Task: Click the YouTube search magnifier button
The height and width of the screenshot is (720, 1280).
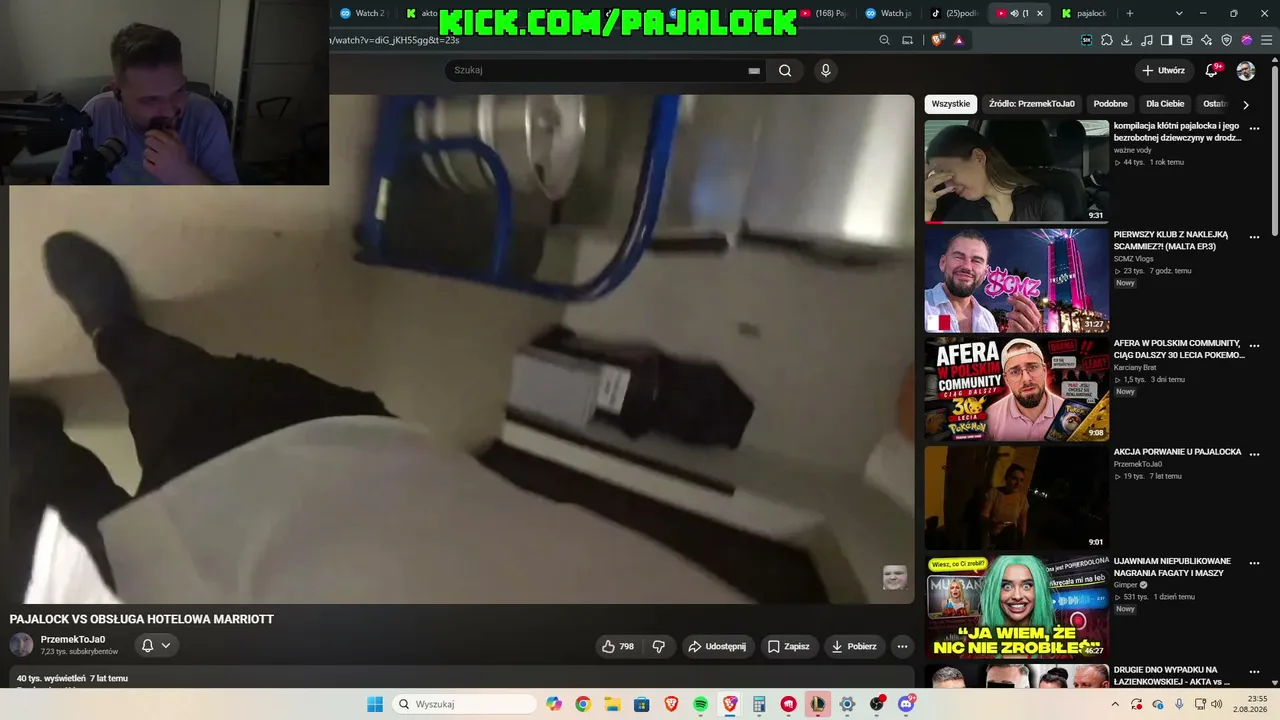Action: [x=785, y=70]
